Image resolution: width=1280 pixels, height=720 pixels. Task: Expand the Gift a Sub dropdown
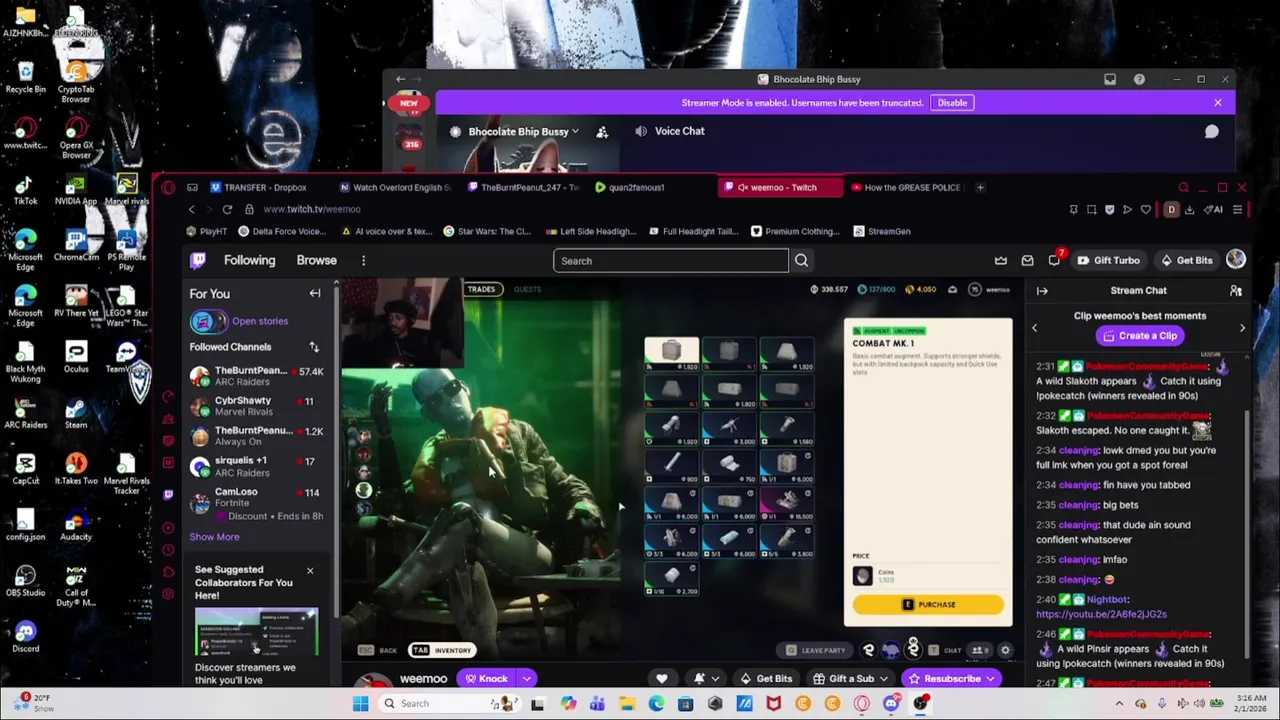point(883,679)
